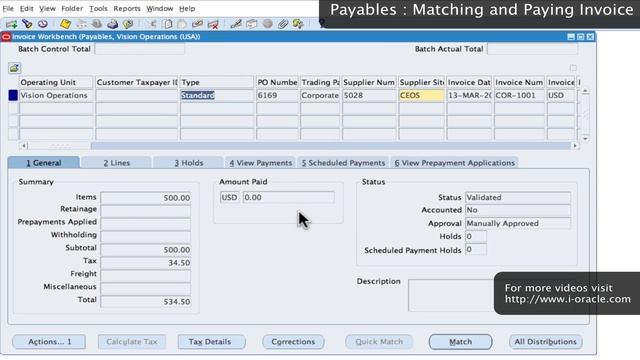Switch to the 5 Scheduled Payments tab
Image resolution: width=640 pixels, height=360 pixels.
click(x=343, y=162)
